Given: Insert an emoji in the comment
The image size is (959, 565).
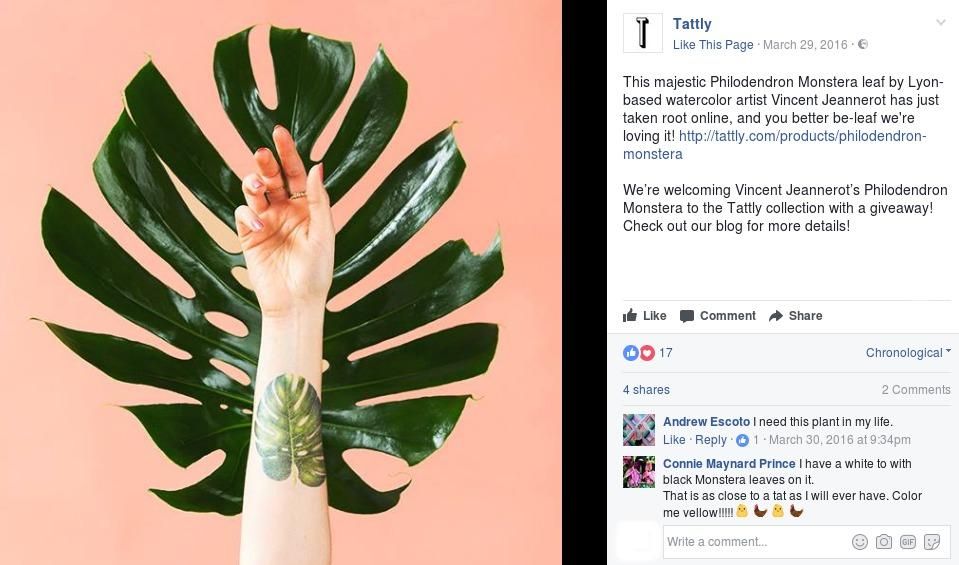Looking at the screenshot, I should pos(859,542).
